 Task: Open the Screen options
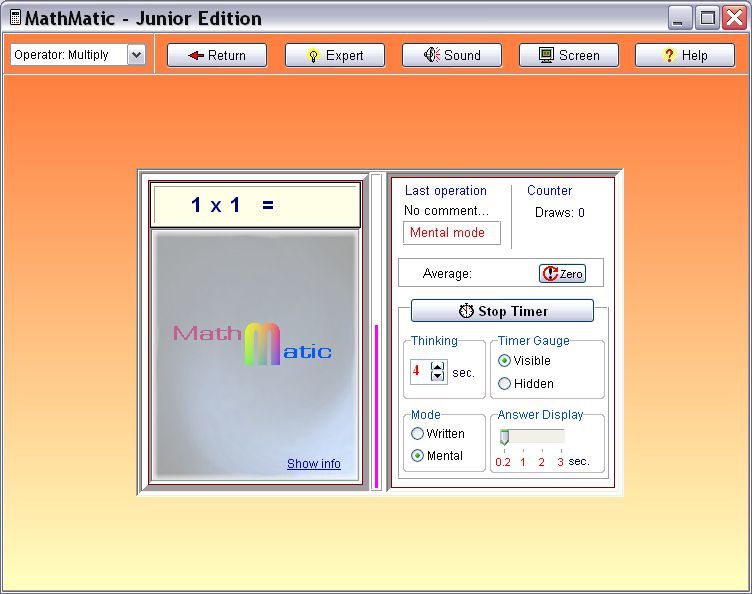pyautogui.click(x=569, y=56)
